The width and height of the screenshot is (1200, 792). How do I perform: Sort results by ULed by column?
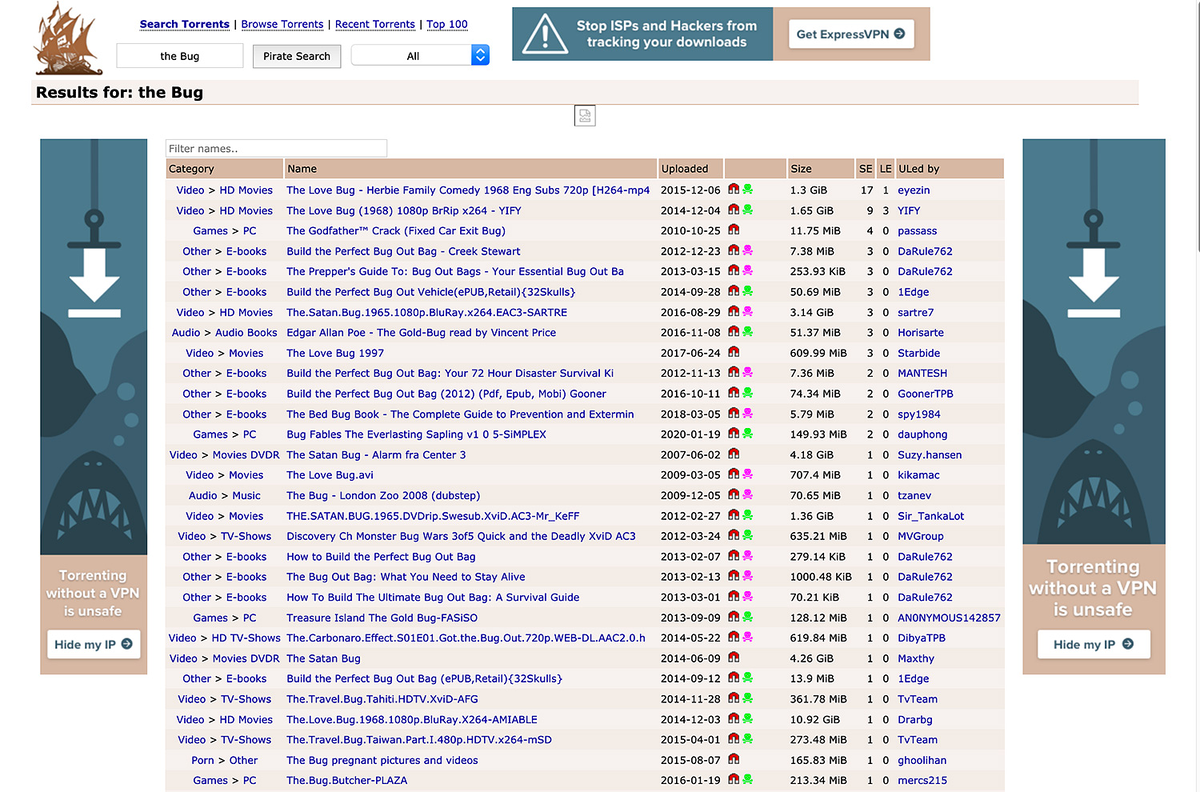[x=919, y=169]
